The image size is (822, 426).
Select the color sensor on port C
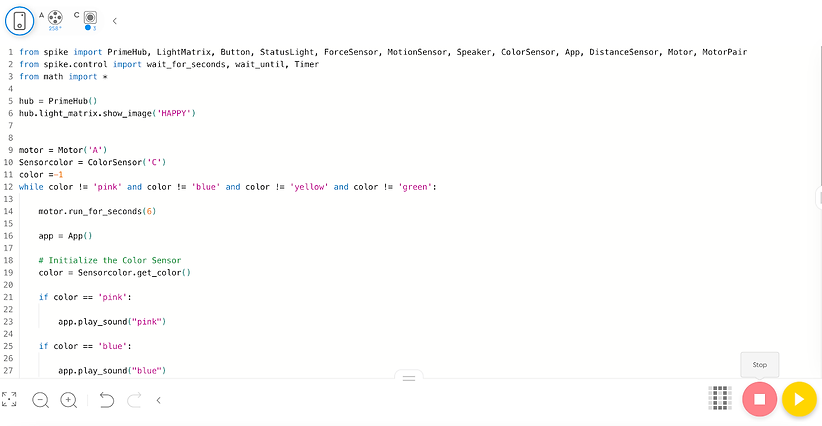coord(91,19)
